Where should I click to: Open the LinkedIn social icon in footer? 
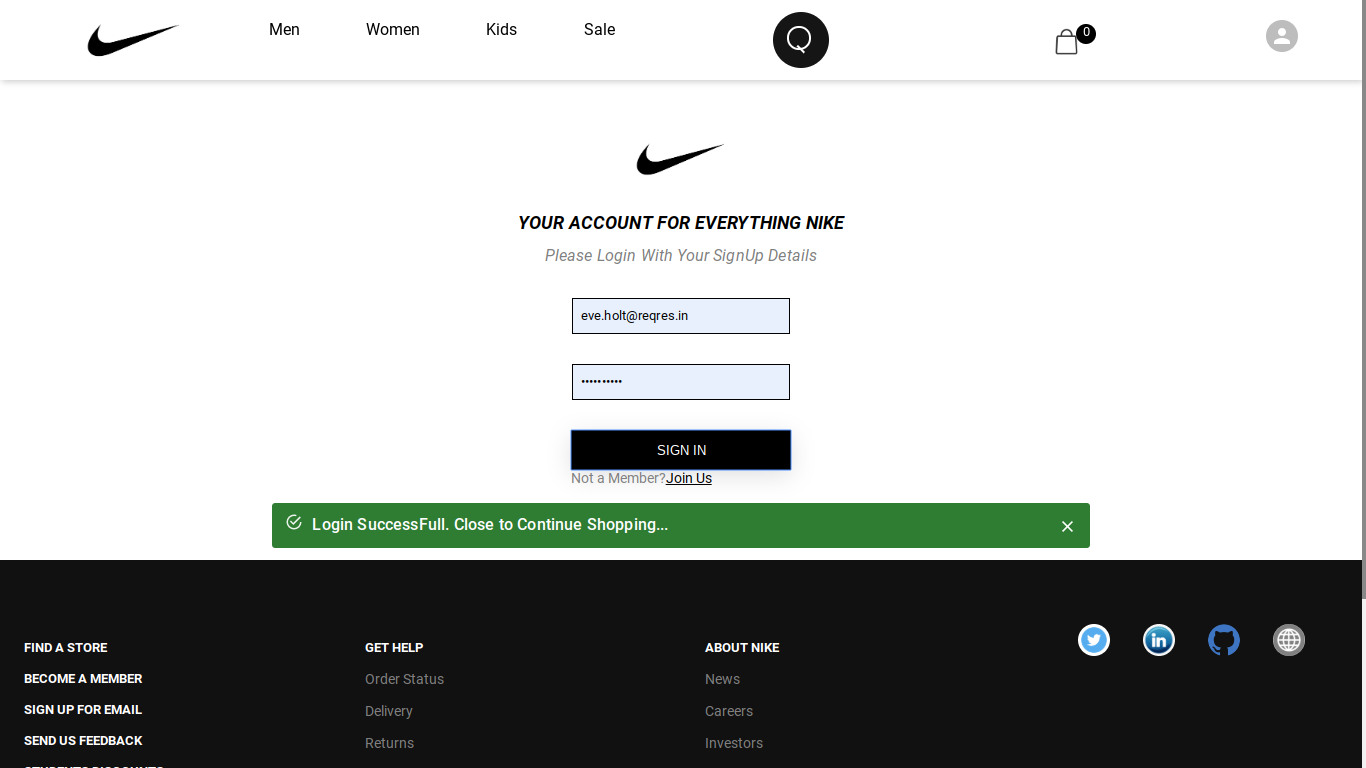[x=1159, y=640]
